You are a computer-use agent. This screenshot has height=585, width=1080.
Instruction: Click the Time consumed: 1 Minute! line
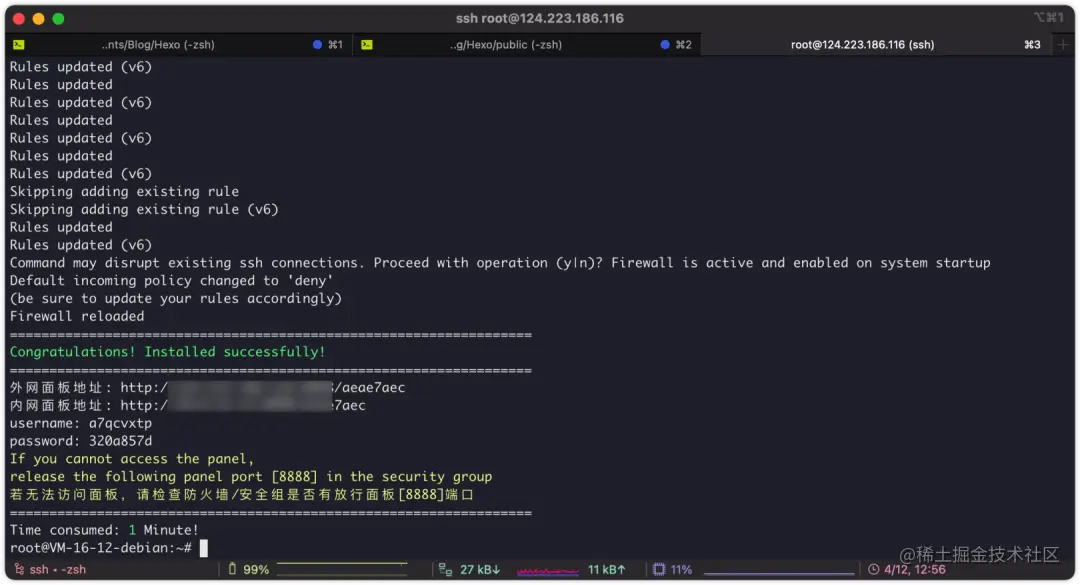pyautogui.click(x=104, y=530)
